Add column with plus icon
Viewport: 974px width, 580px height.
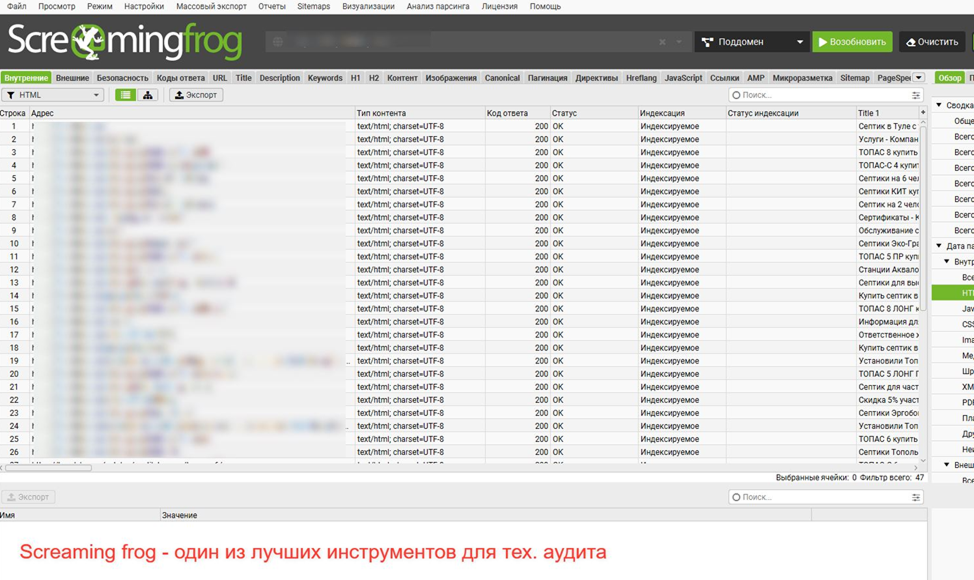pyautogui.click(x=922, y=112)
